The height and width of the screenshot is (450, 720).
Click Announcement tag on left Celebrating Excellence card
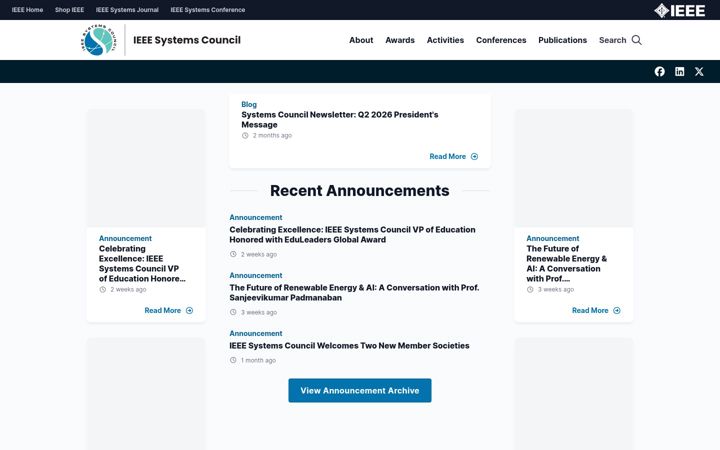coord(125,238)
